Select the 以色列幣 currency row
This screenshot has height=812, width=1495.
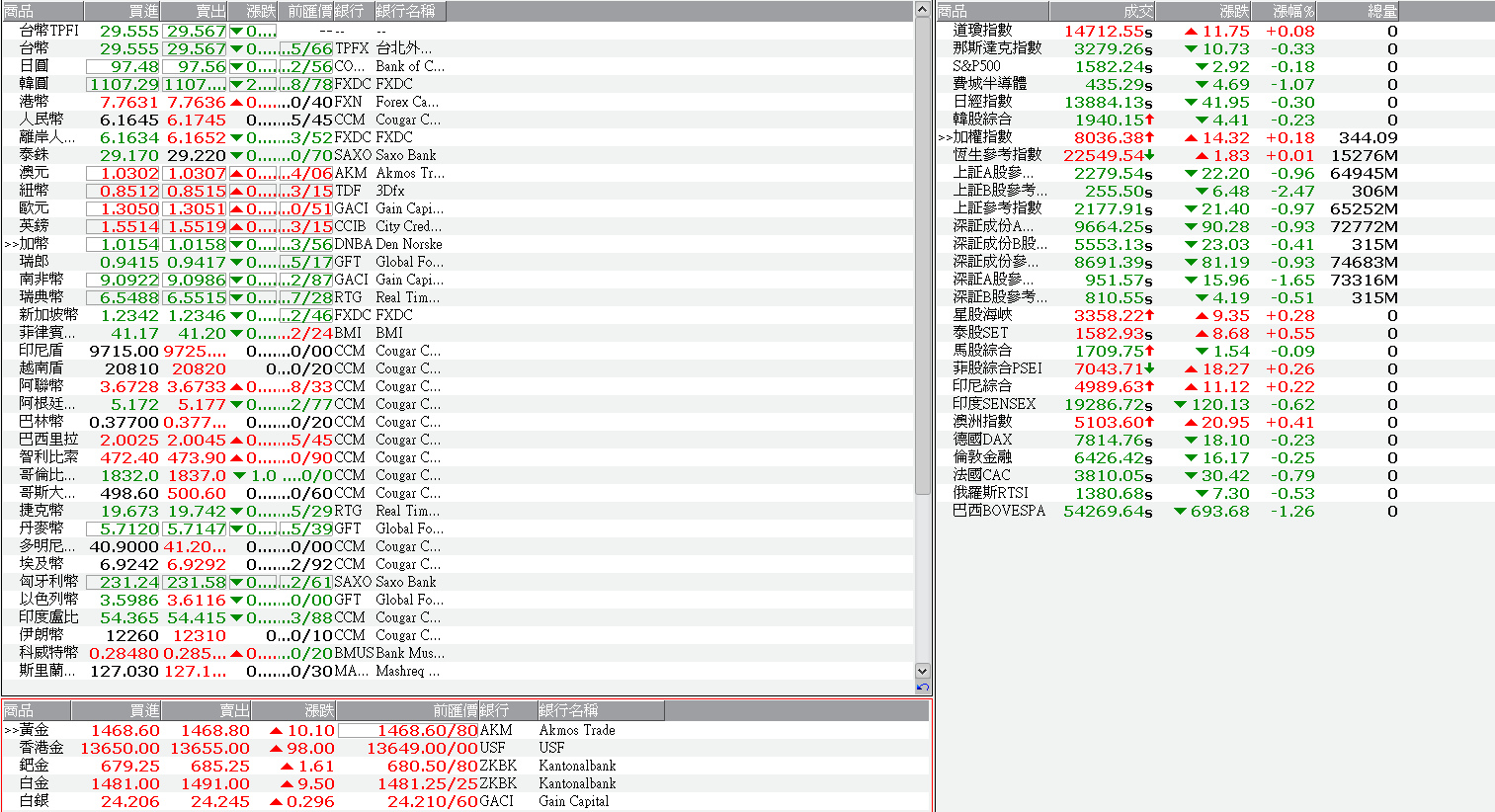pyautogui.click(x=457, y=600)
